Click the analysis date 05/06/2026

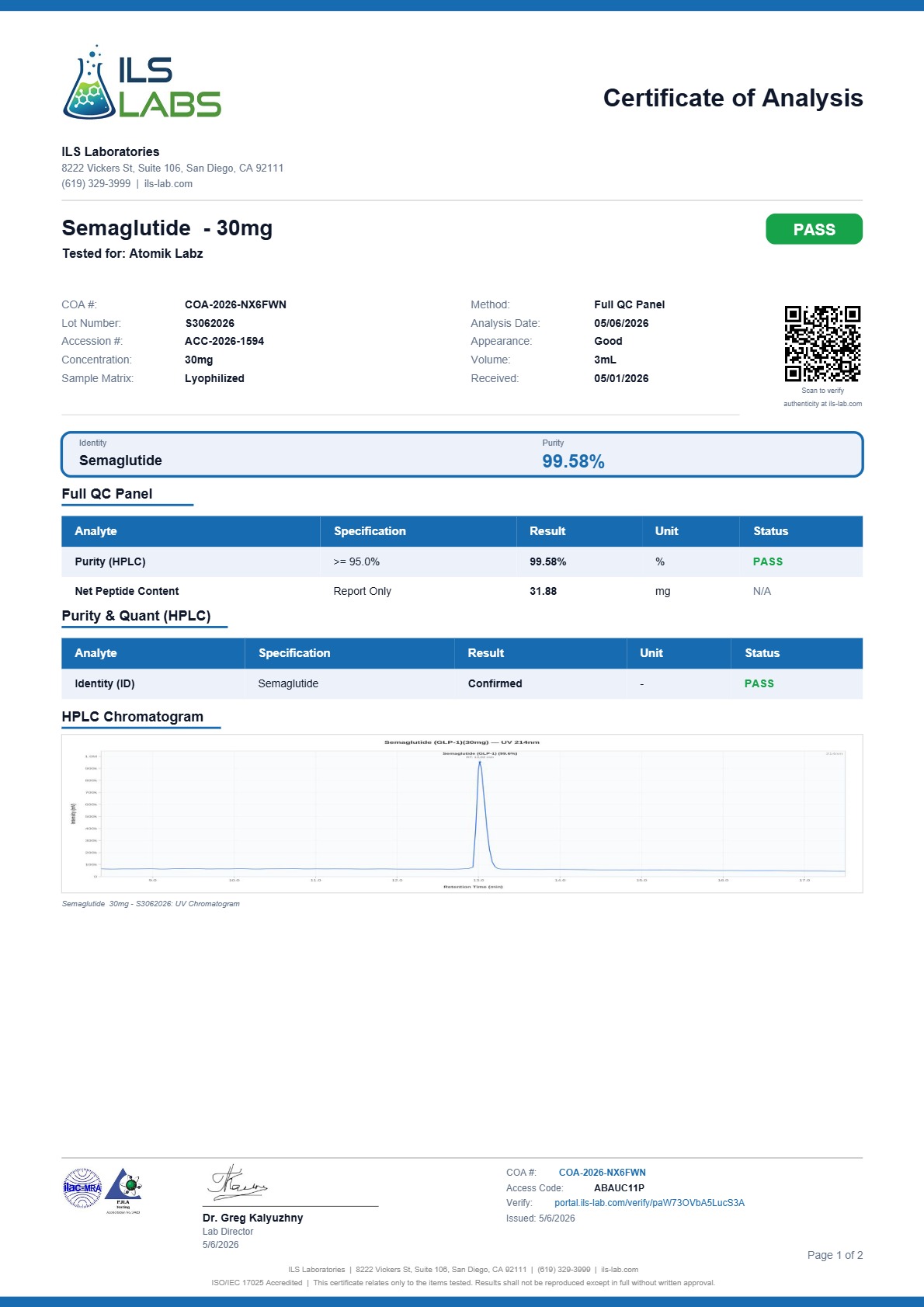tap(621, 323)
